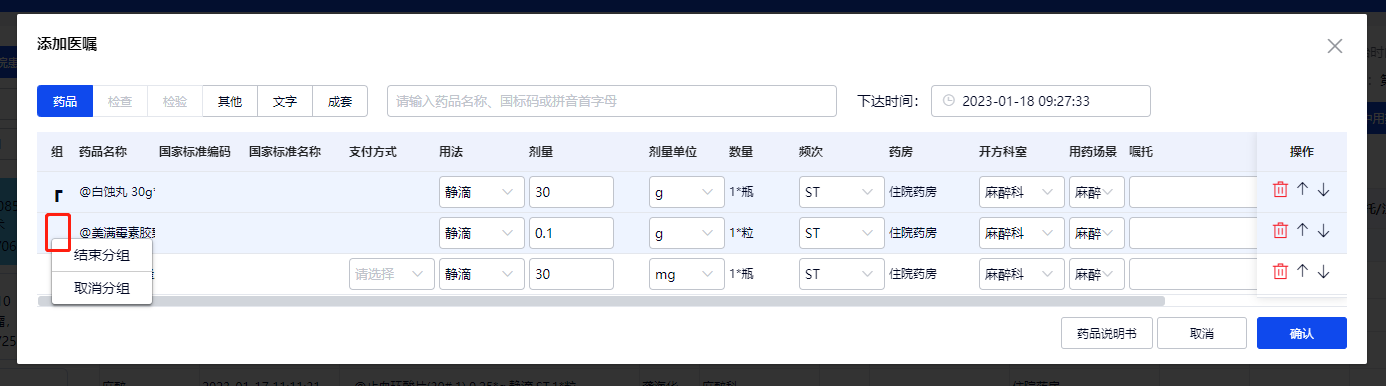Open 用法 dropdown for 白蚀丸 row
1386x386 pixels.
pyautogui.click(x=482, y=191)
